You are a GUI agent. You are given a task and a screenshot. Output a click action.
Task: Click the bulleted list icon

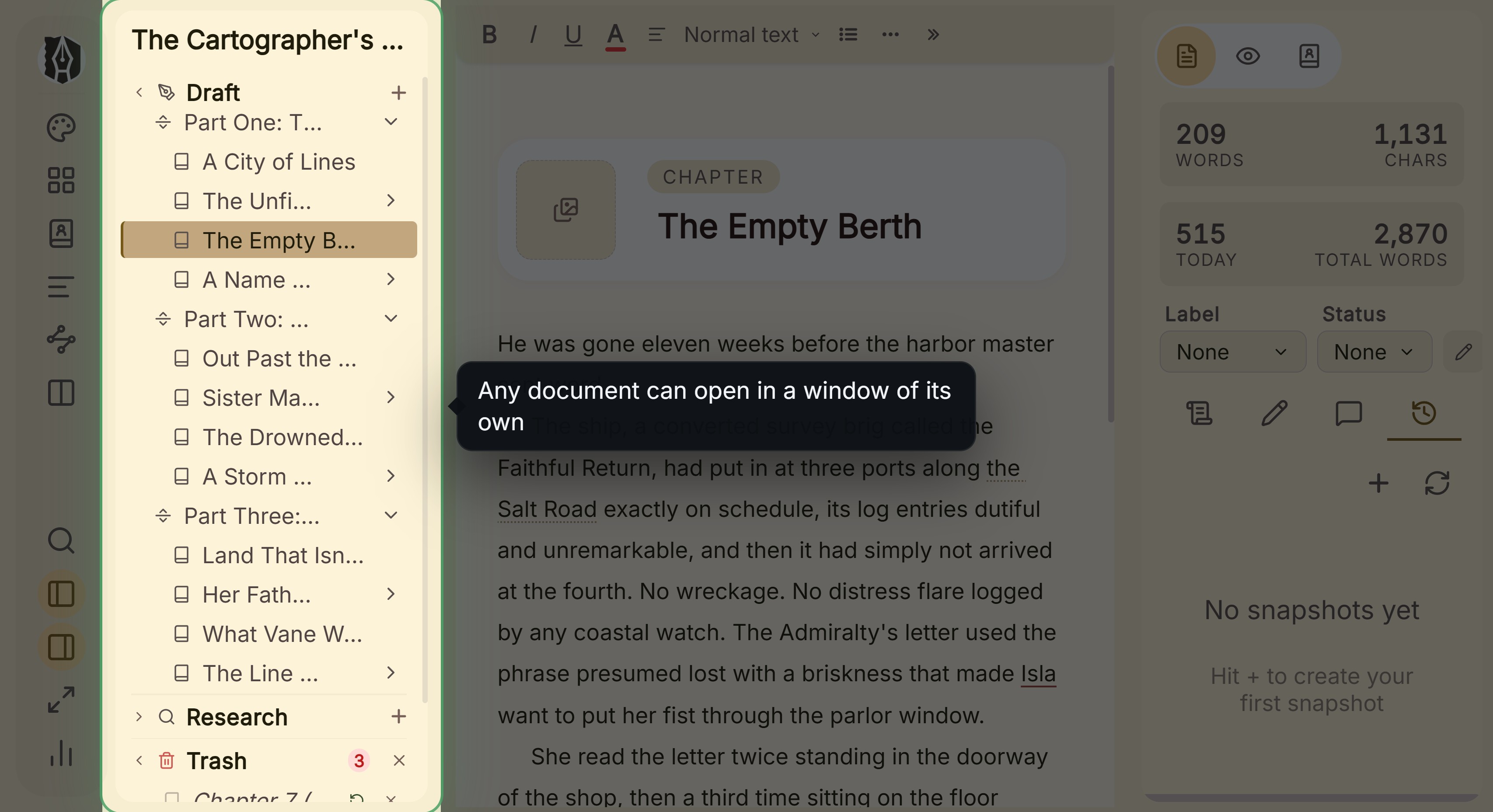[848, 35]
